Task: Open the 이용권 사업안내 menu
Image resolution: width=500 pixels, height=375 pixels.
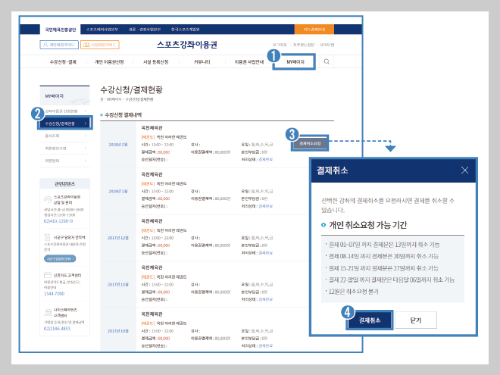Action: (249, 62)
